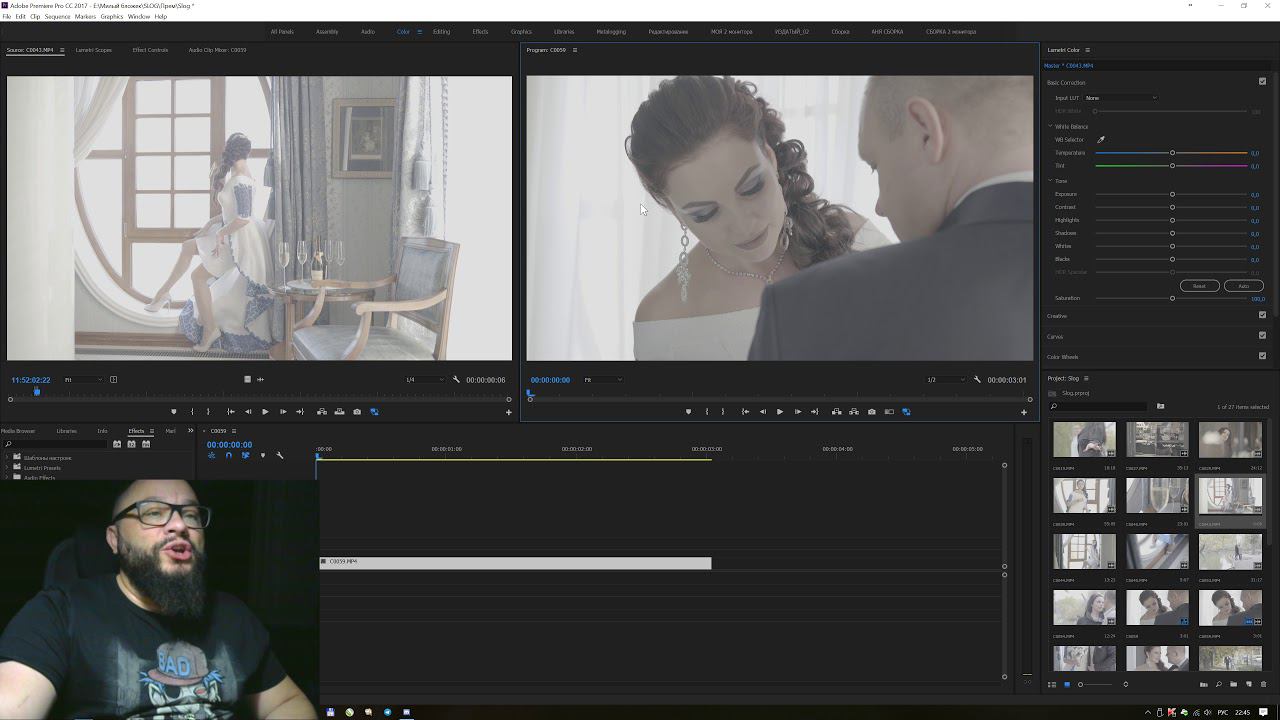Play the Source monitor clip
This screenshot has height=720, width=1280.
tap(265, 411)
